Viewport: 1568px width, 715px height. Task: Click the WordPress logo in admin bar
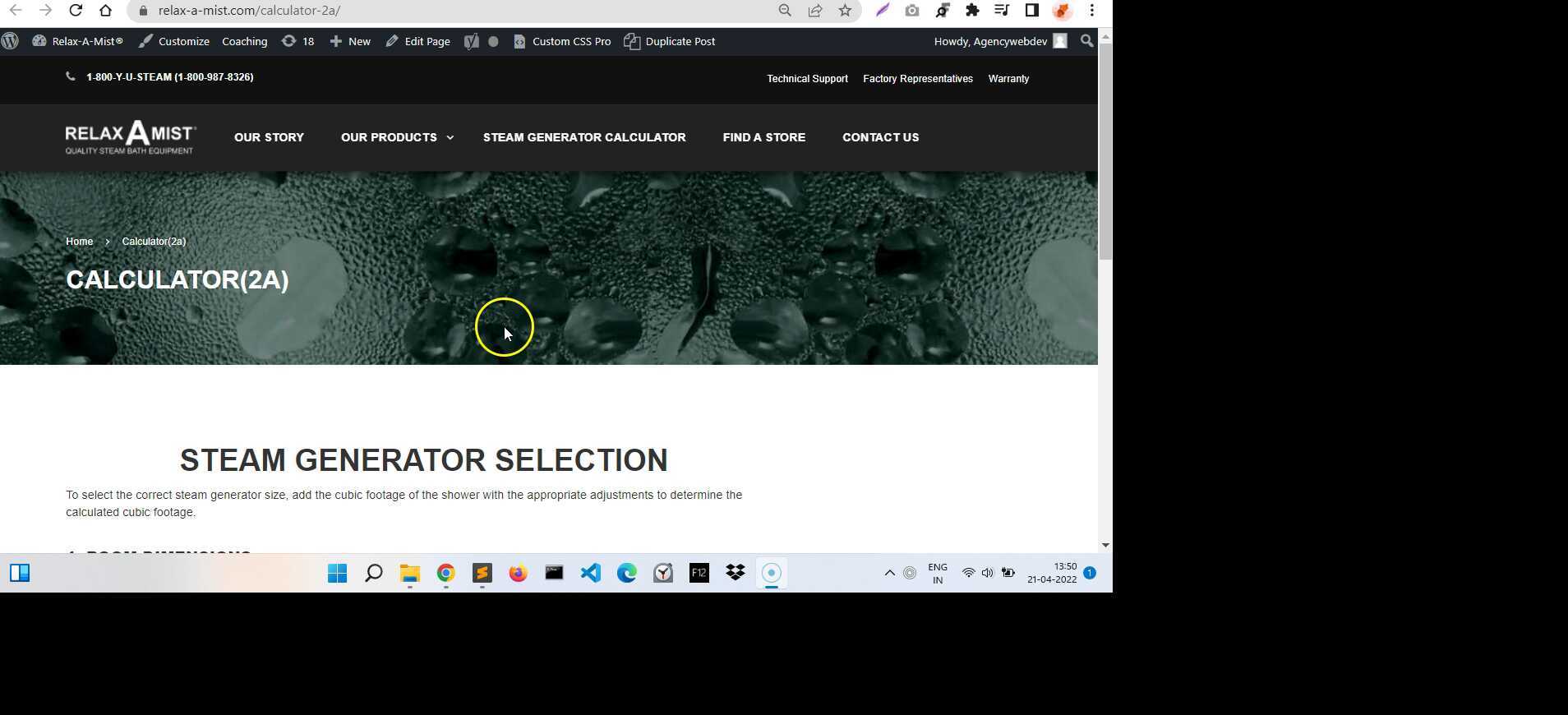click(x=11, y=41)
